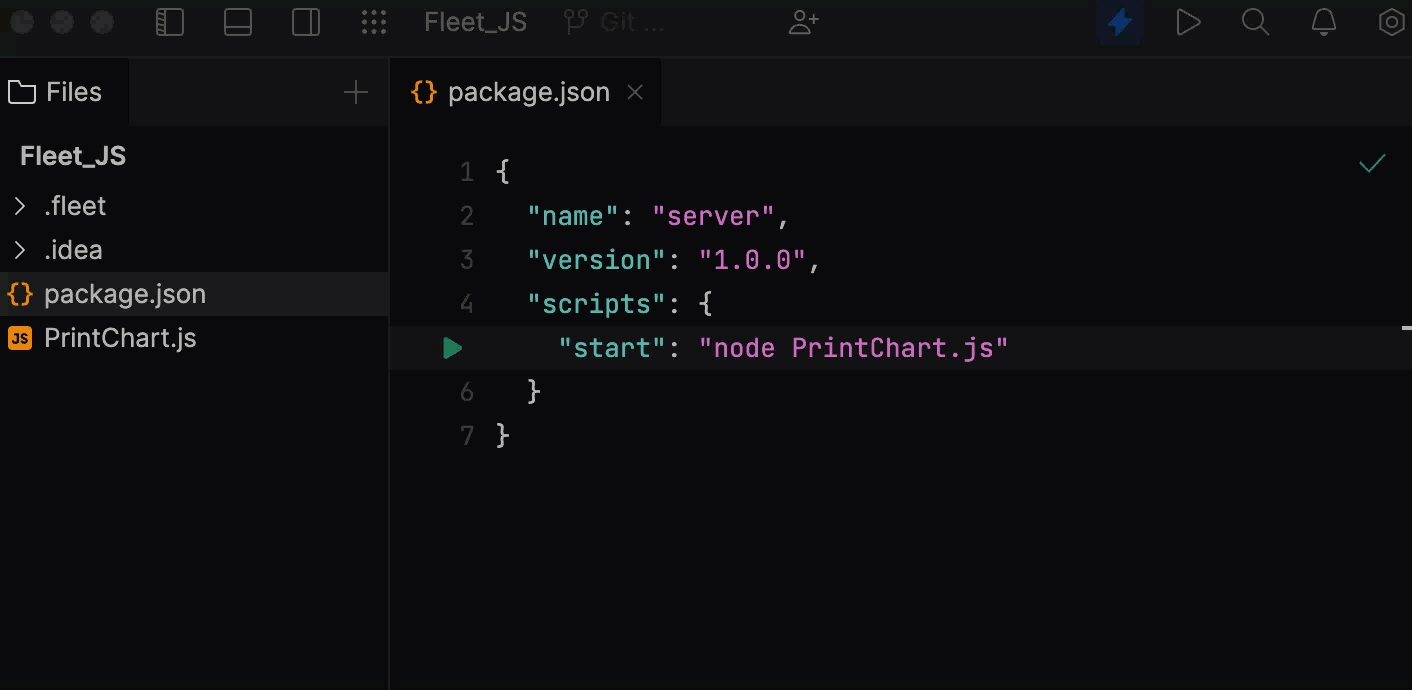Image resolution: width=1412 pixels, height=690 pixels.
Task: Open the search tool
Action: (x=1255, y=22)
